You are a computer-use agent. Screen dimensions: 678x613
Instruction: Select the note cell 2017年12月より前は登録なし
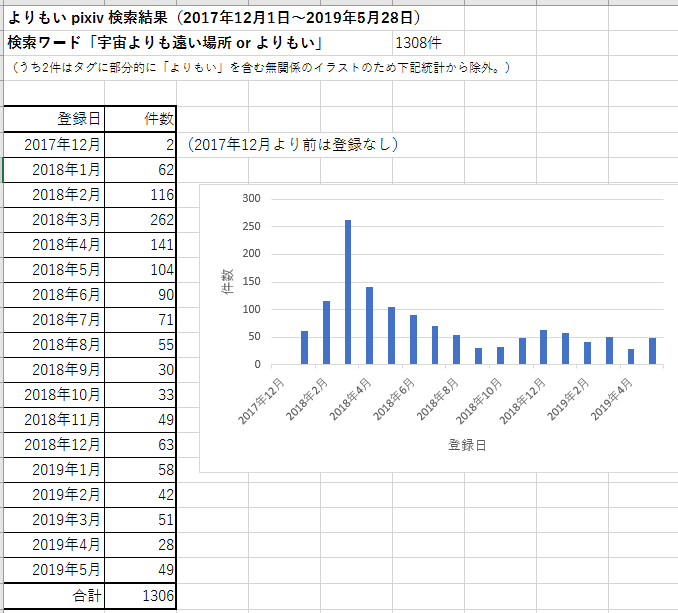(x=292, y=144)
